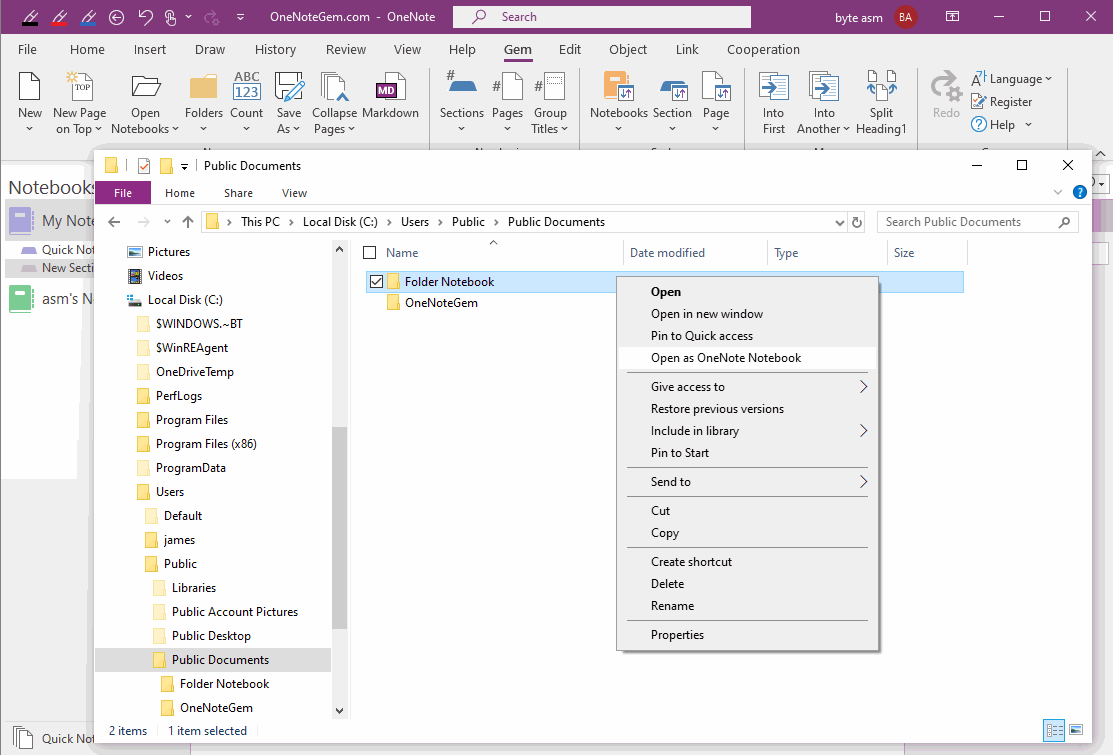The width and height of the screenshot is (1113, 755).
Task: Click the Undo arrow in OneNote title bar
Action: 145,17
